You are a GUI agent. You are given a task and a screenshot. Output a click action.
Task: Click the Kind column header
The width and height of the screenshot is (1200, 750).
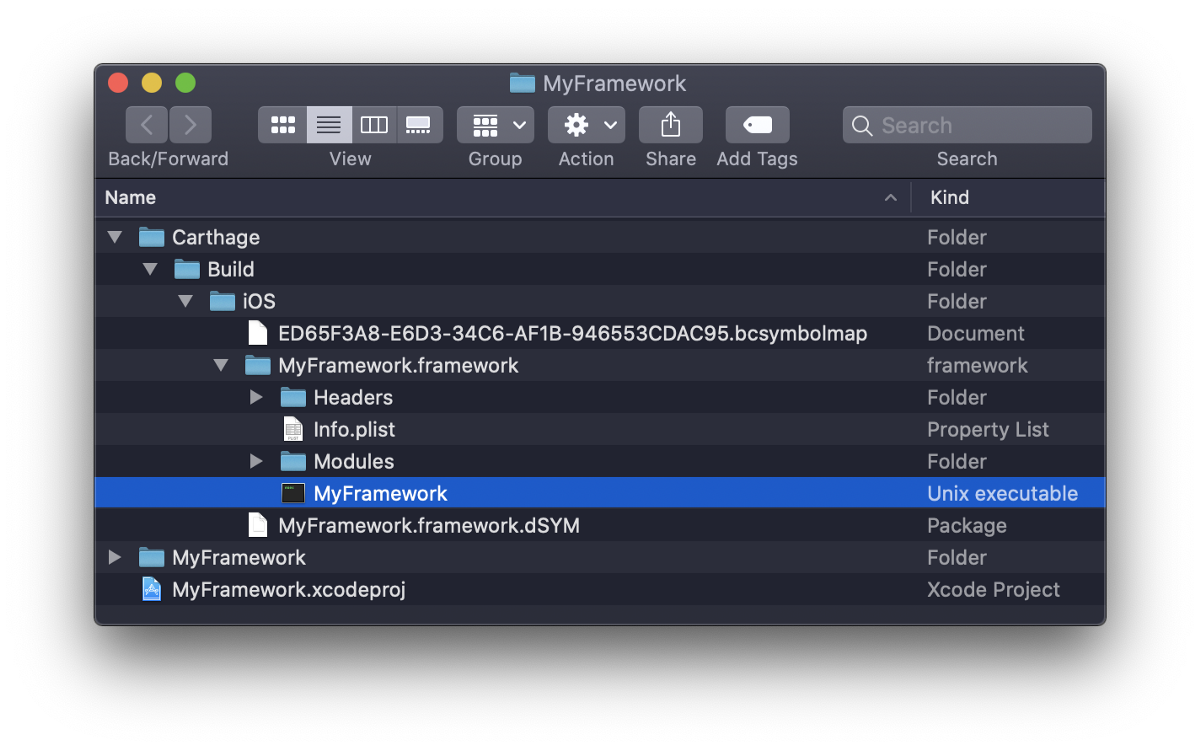(949, 197)
